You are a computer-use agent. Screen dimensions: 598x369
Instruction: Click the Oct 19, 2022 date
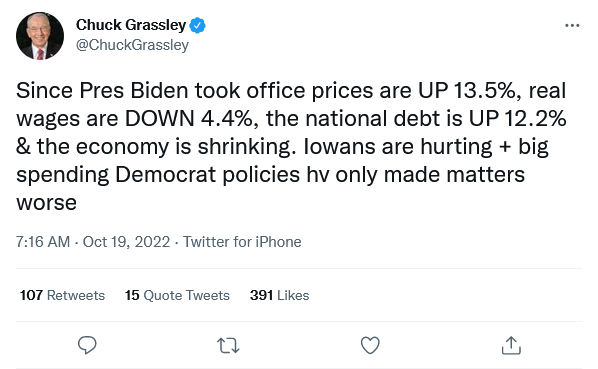pyautogui.click(x=126, y=242)
